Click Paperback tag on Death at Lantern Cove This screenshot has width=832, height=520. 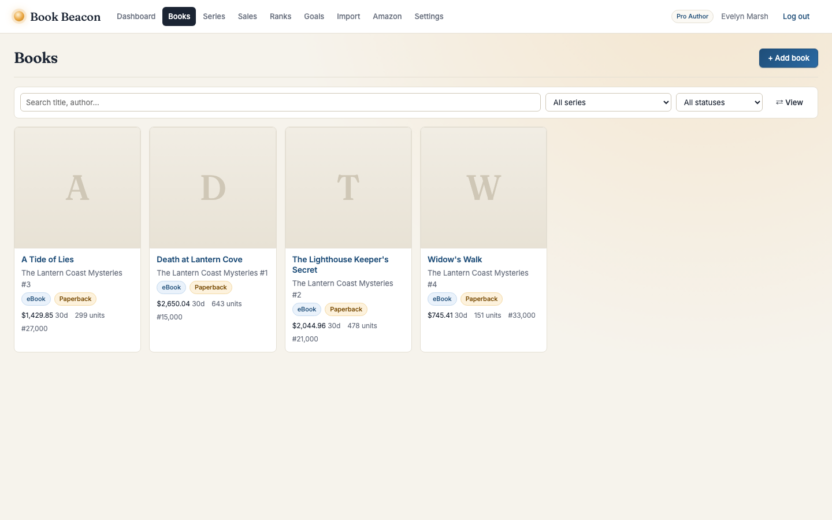pyautogui.click(x=211, y=287)
